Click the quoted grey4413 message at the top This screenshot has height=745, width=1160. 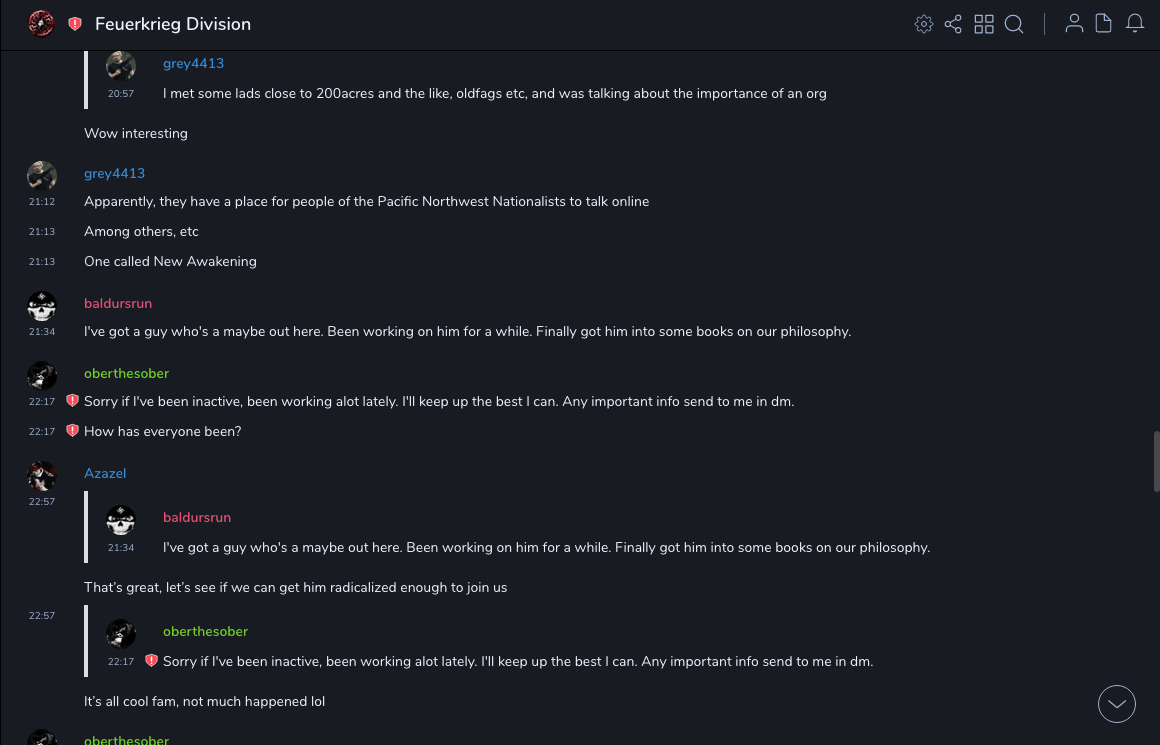494,93
